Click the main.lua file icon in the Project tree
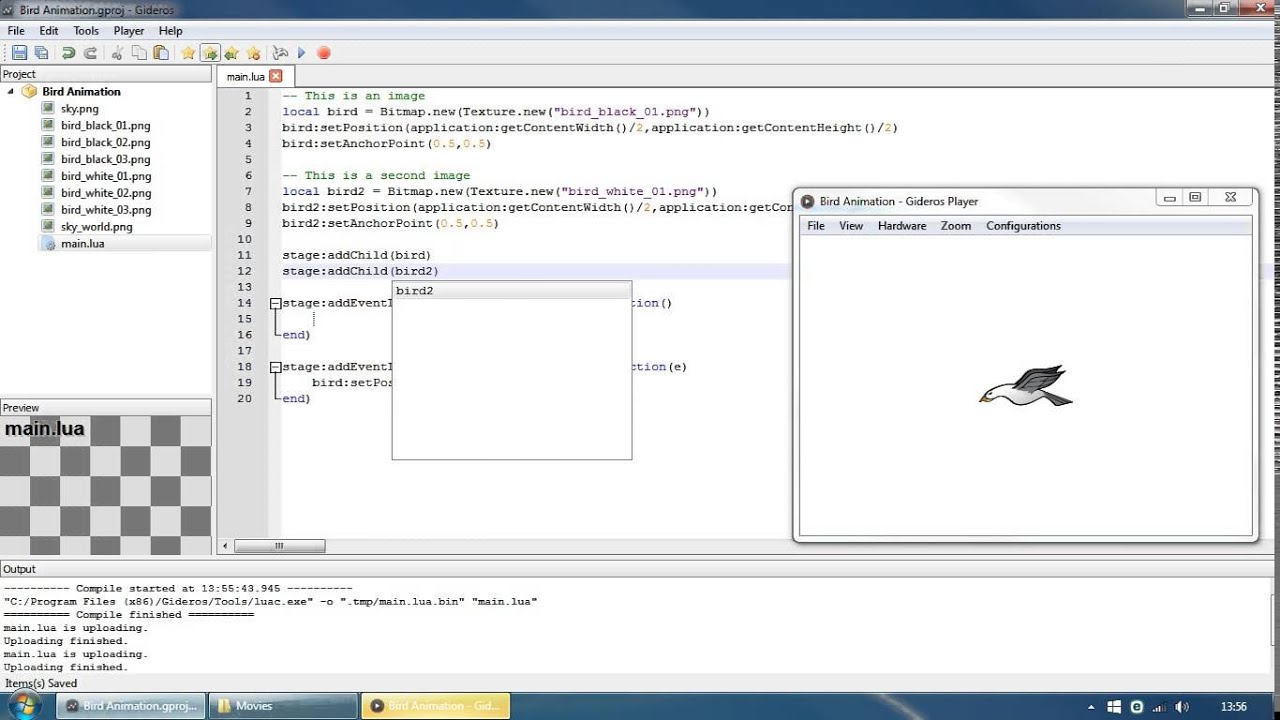Screen dimensions: 1280x720 [x=48, y=244]
